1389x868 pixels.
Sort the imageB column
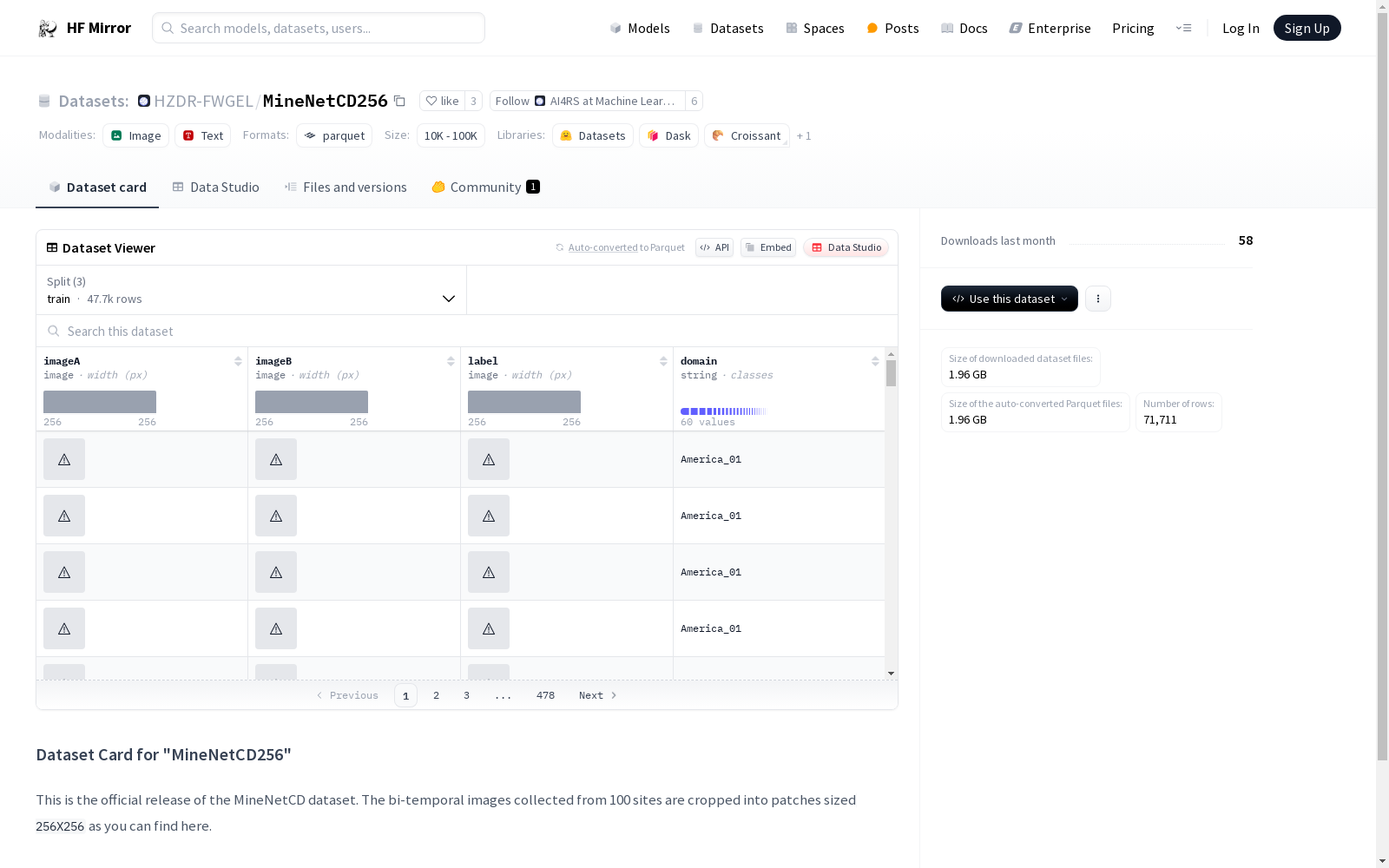click(x=451, y=361)
